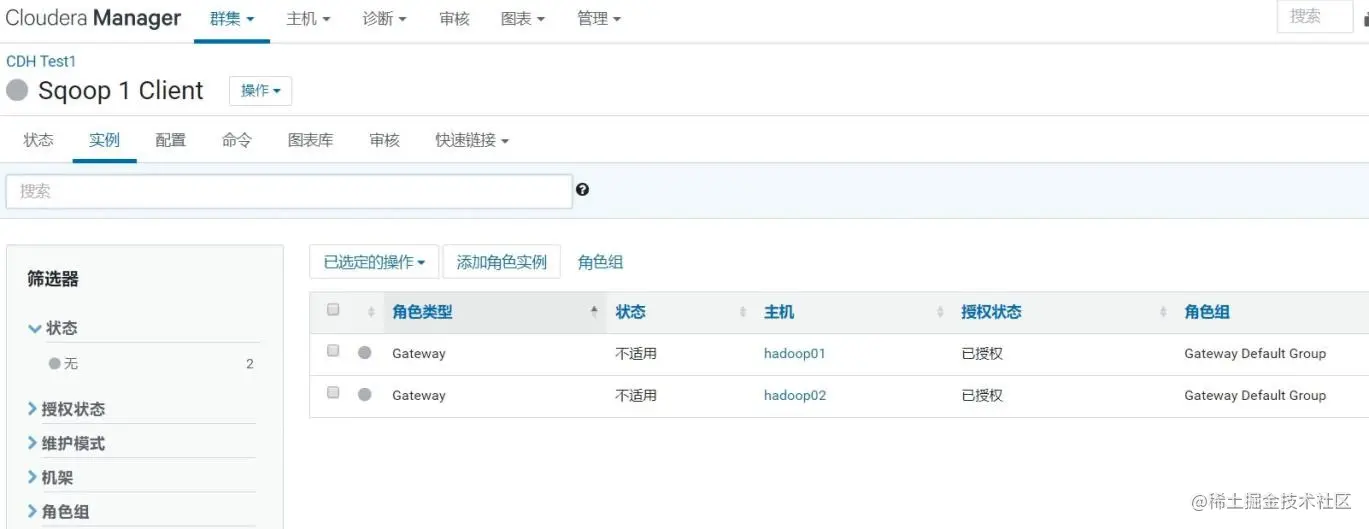Viewport: 1369px width, 529px height.
Task: Click 不适用 in the hadoop01 row
Action: coord(636,353)
